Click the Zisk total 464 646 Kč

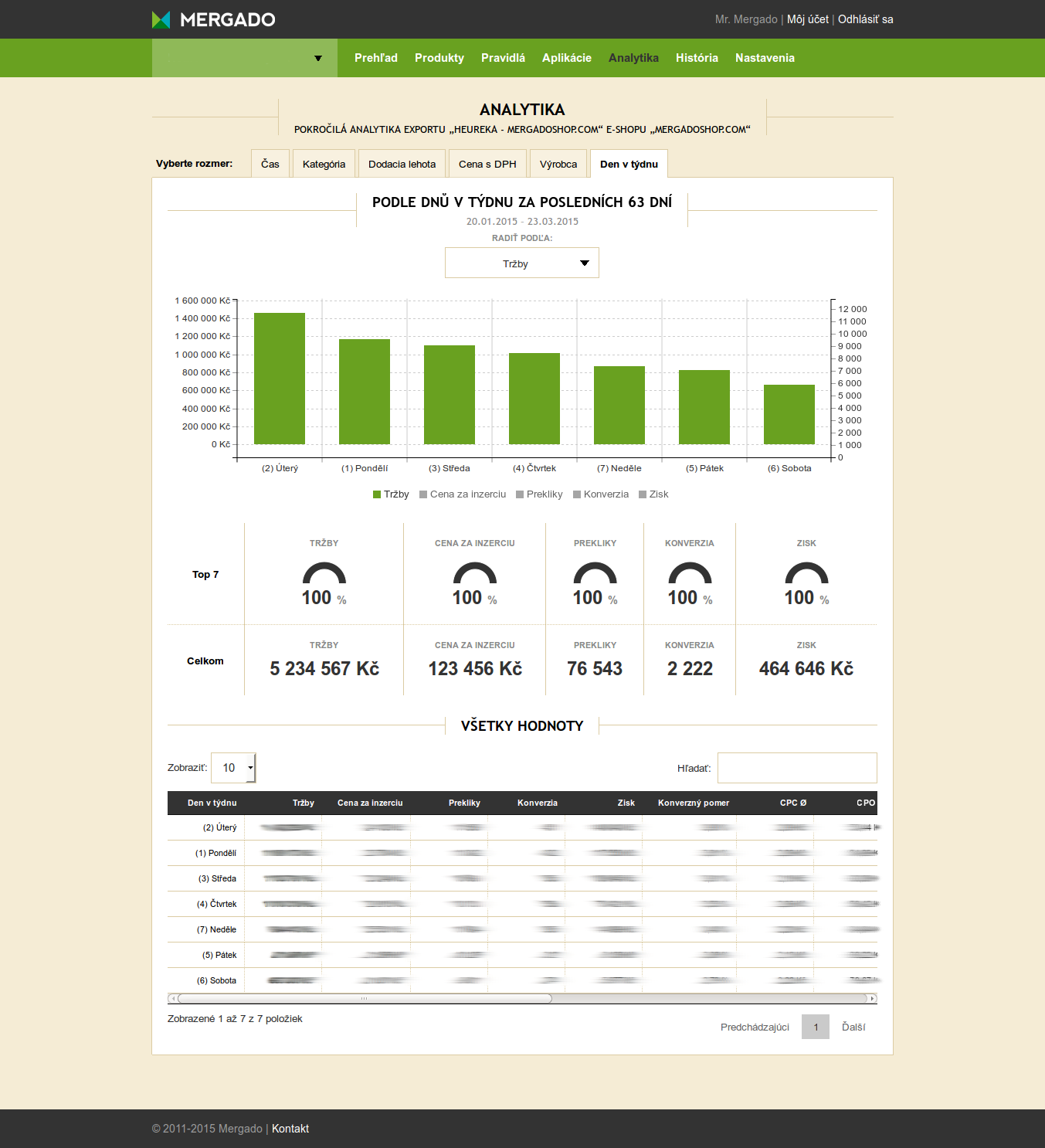coord(806,669)
